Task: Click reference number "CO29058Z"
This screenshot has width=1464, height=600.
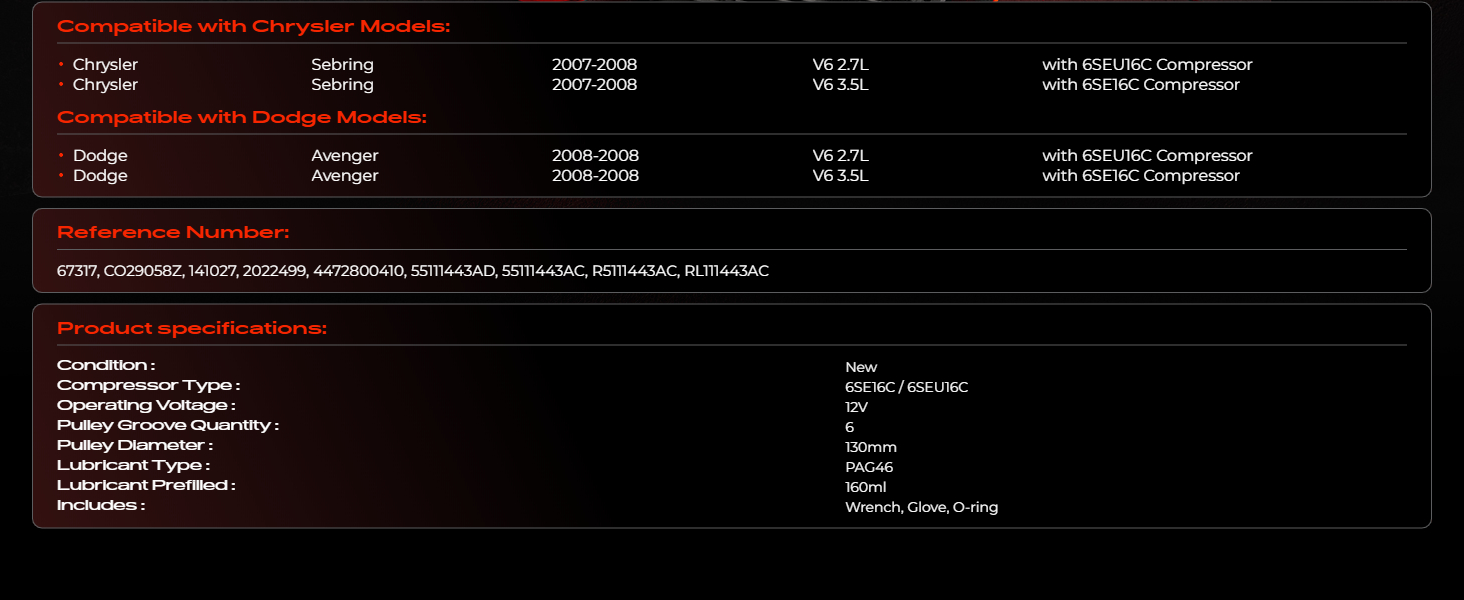Action: point(144,271)
